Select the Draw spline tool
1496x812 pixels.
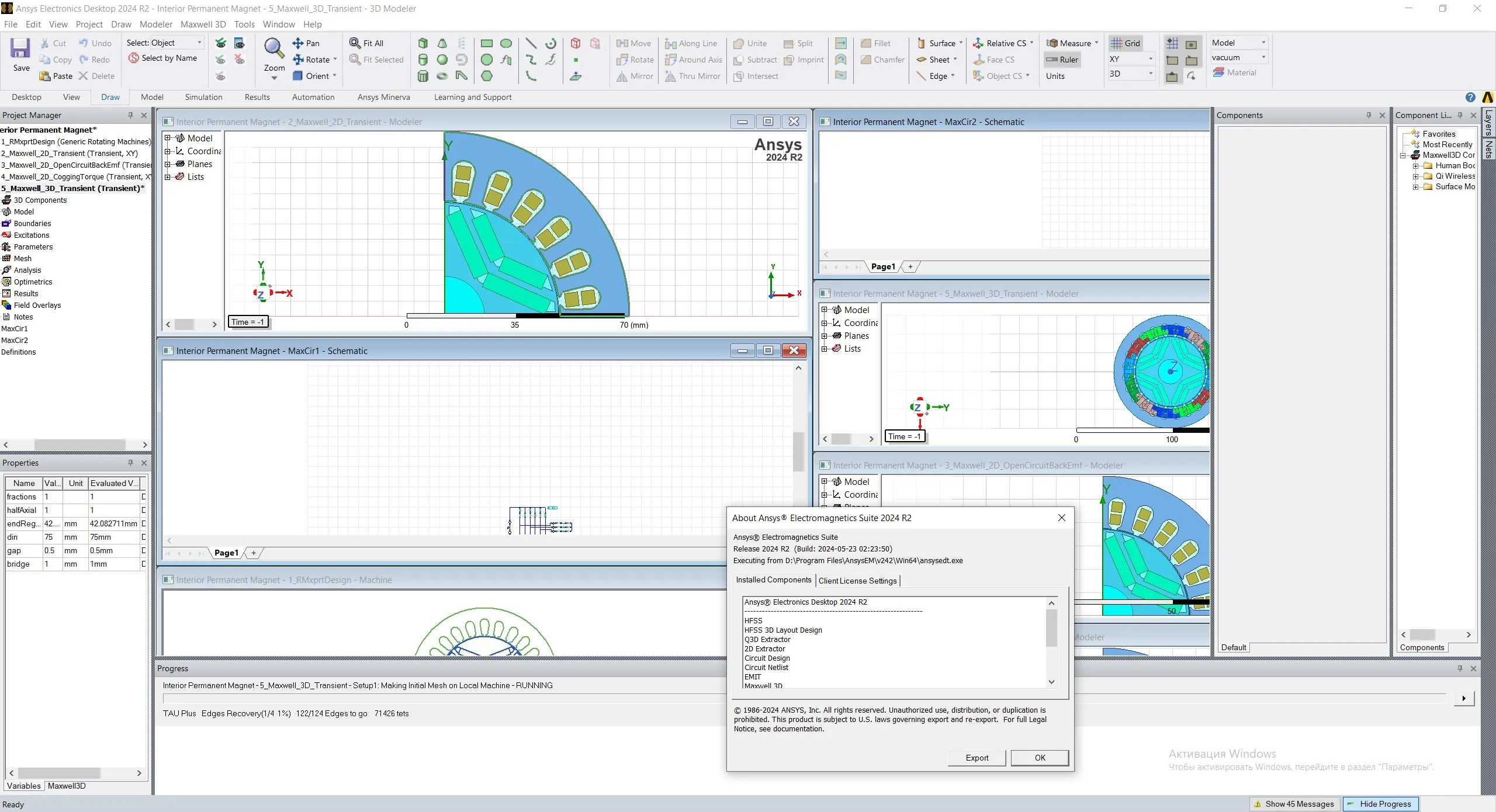531,60
